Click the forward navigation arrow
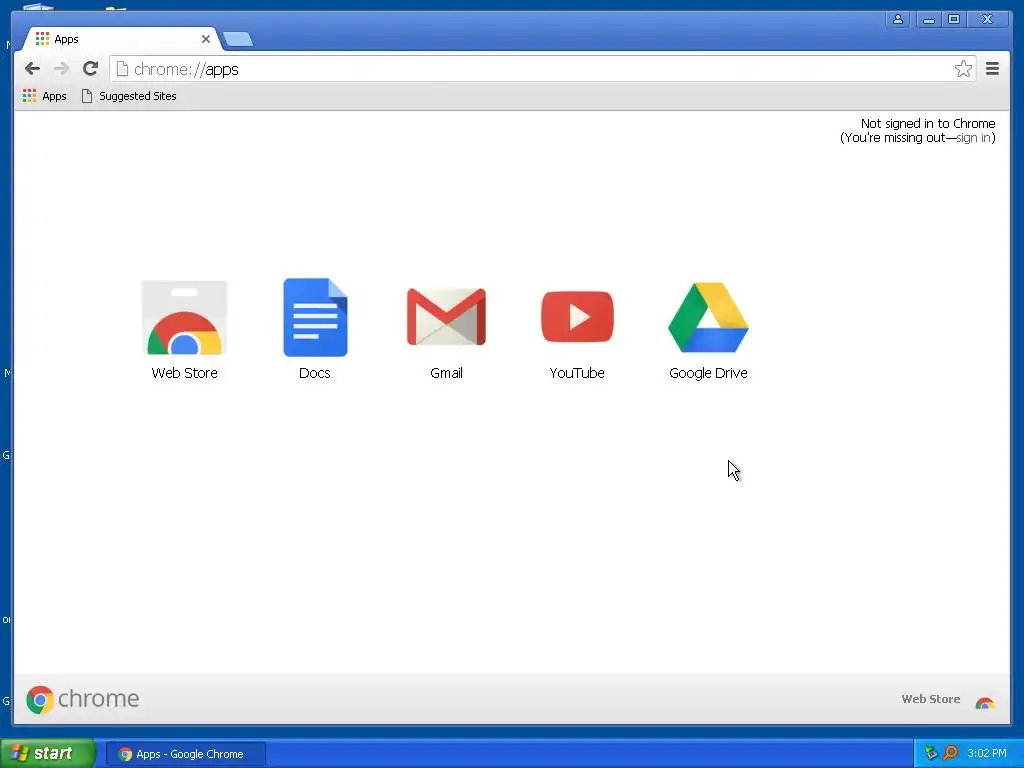 61,69
